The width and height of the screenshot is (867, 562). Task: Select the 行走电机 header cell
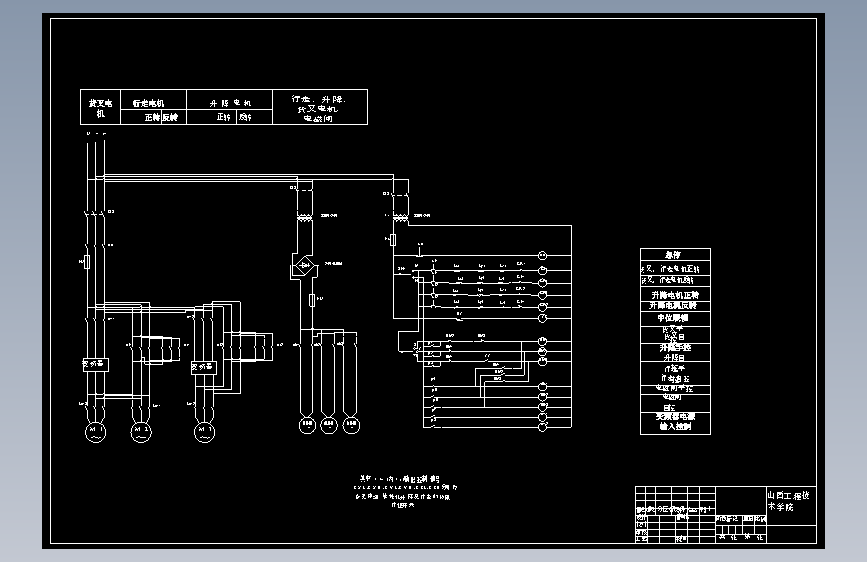[x=153, y=100]
